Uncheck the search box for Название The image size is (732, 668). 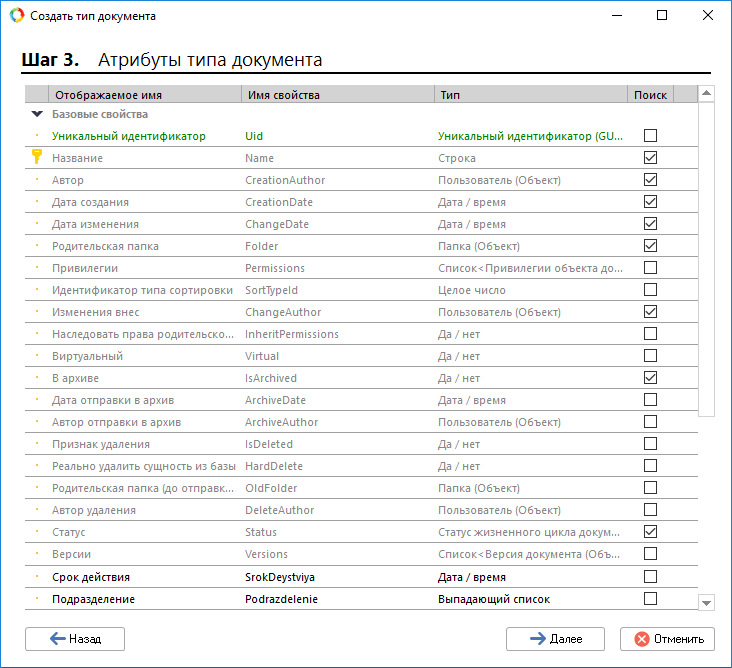[651, 158]
